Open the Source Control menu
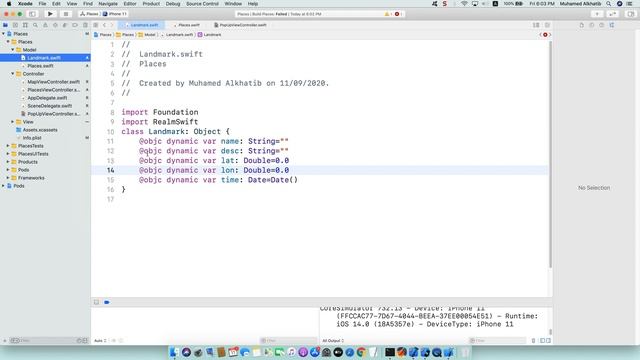The image size is (640, 360). (202, 4)
